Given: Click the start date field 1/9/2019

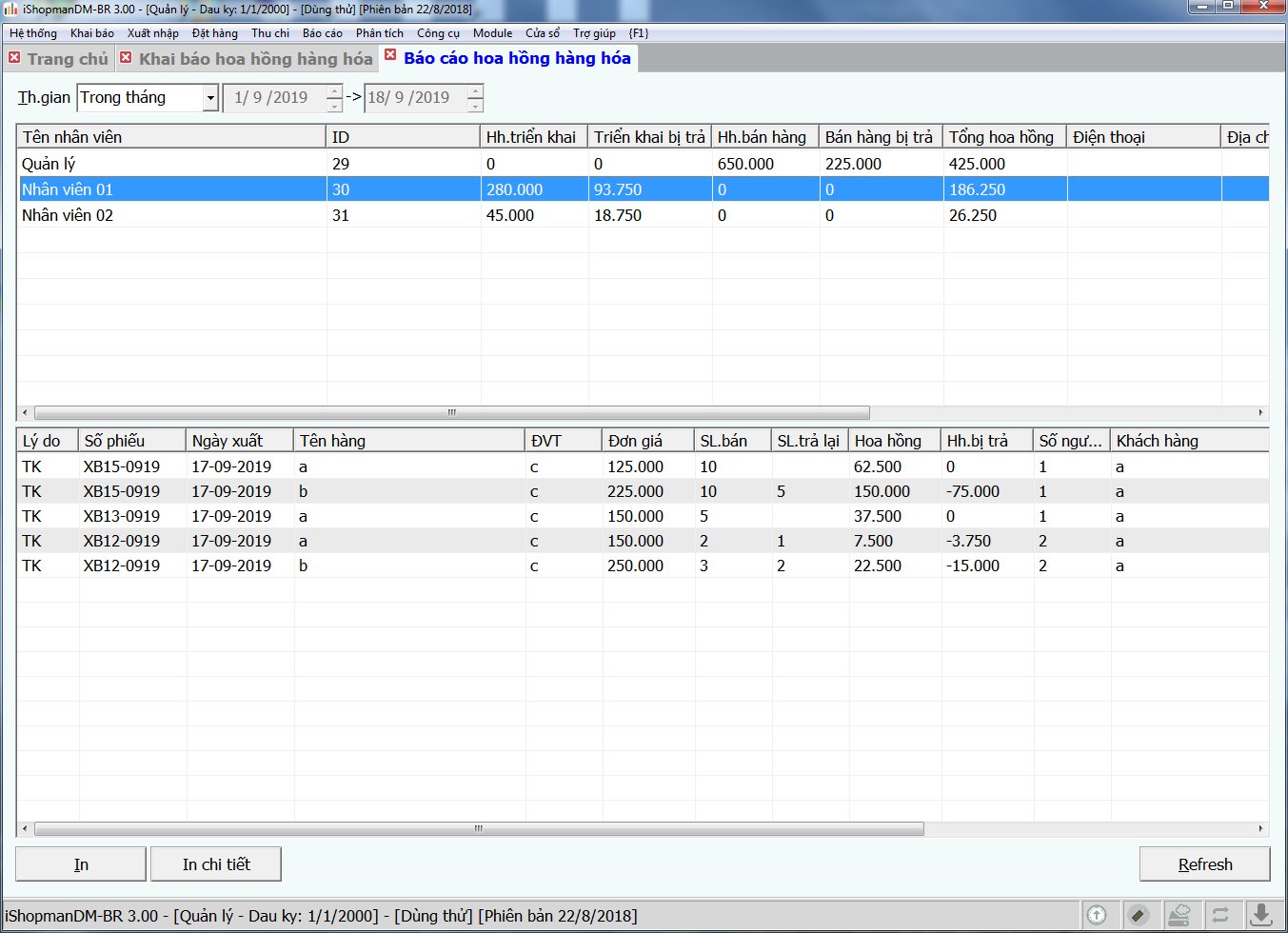Looking at the screenshot, I should click(276, 98).
